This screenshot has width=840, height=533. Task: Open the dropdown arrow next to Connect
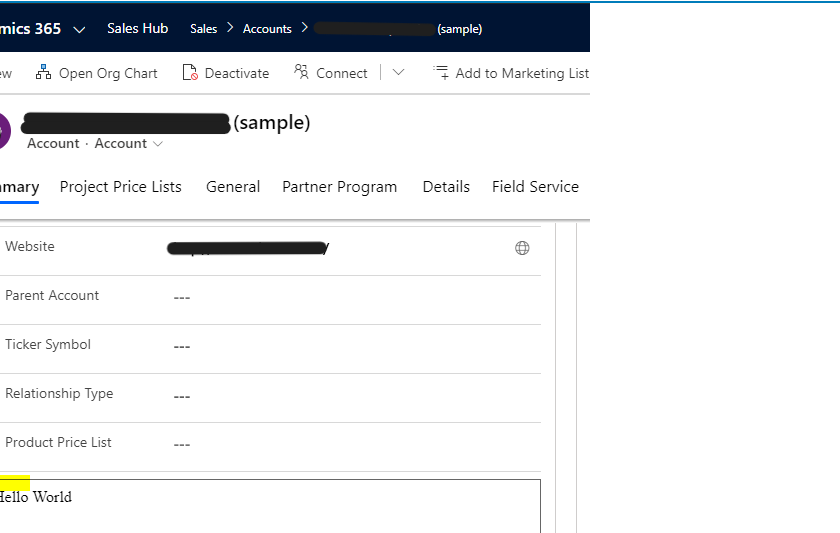[398, 72]
